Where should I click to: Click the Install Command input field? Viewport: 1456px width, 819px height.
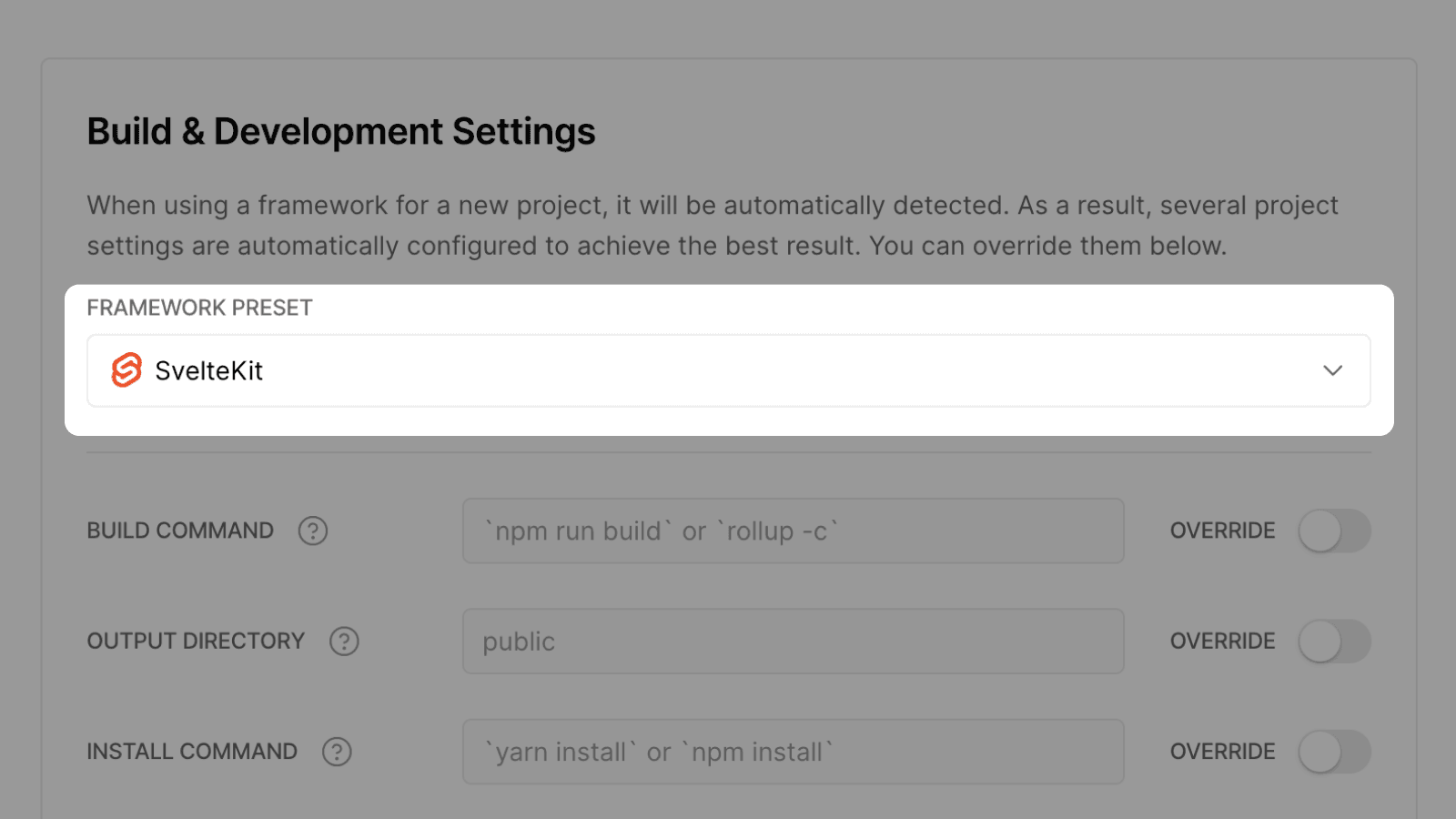793,752
